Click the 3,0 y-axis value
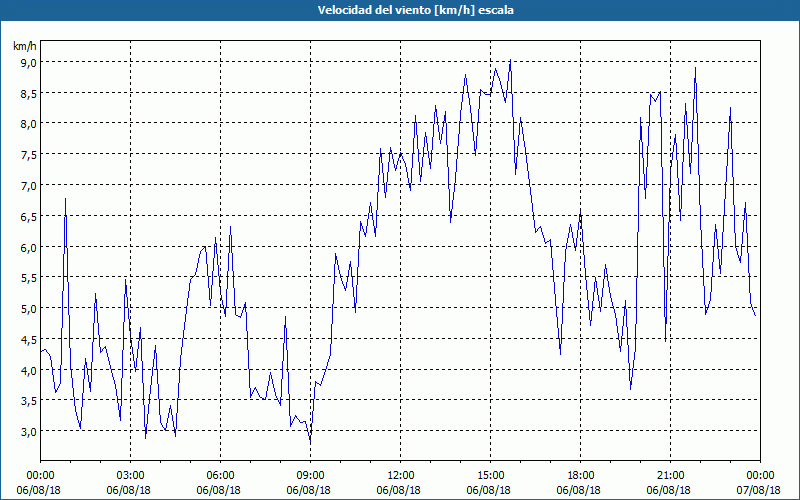 coord(30,432)
